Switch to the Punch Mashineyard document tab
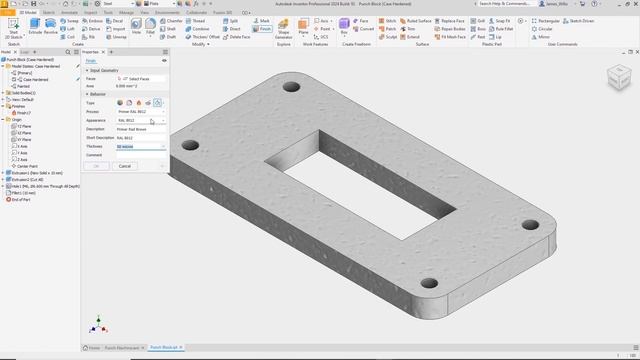The height and width of the screenshot is (360, 640). click(122, 348)
